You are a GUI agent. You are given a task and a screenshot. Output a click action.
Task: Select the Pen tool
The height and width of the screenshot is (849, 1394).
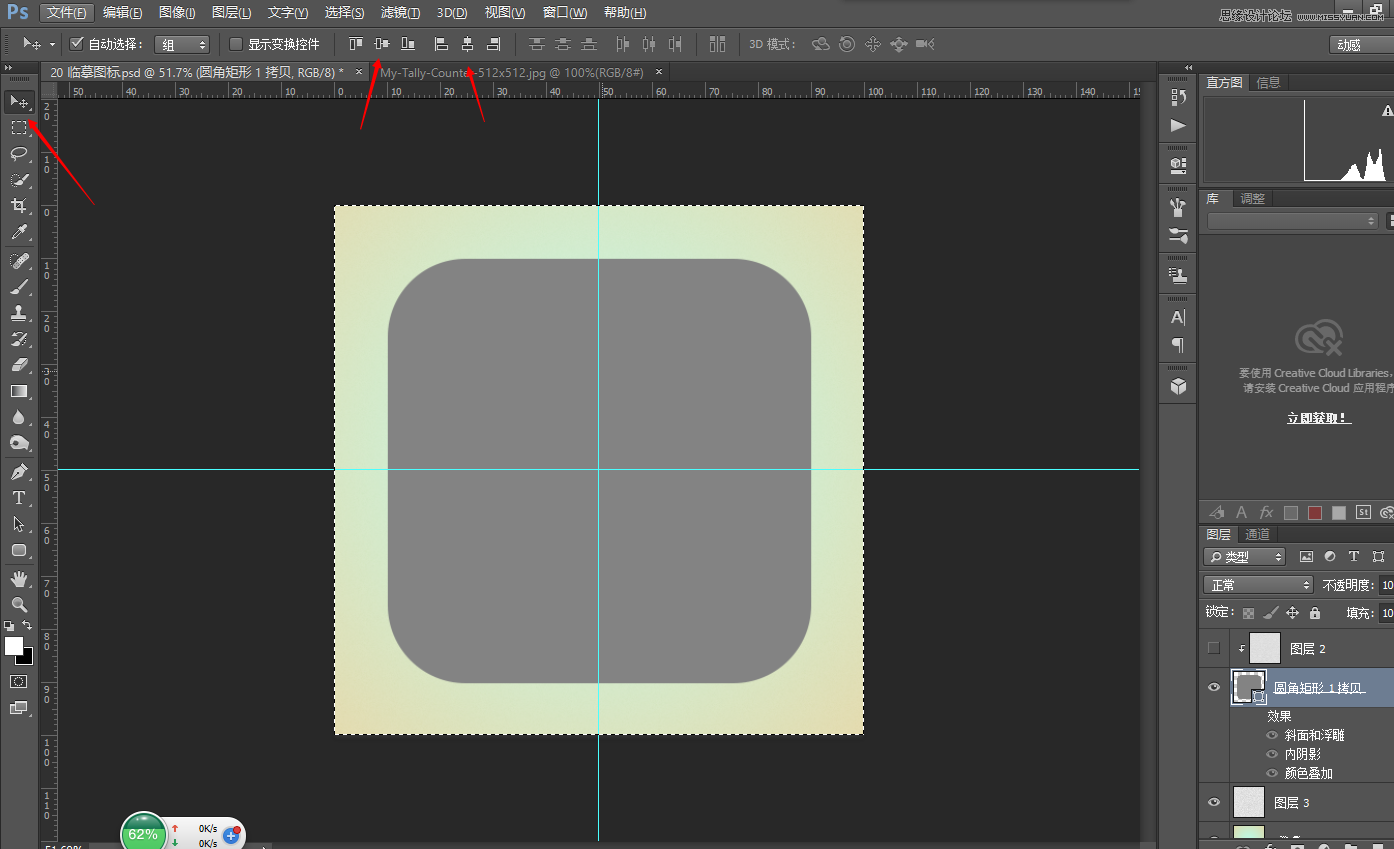(x=19, y=472)
